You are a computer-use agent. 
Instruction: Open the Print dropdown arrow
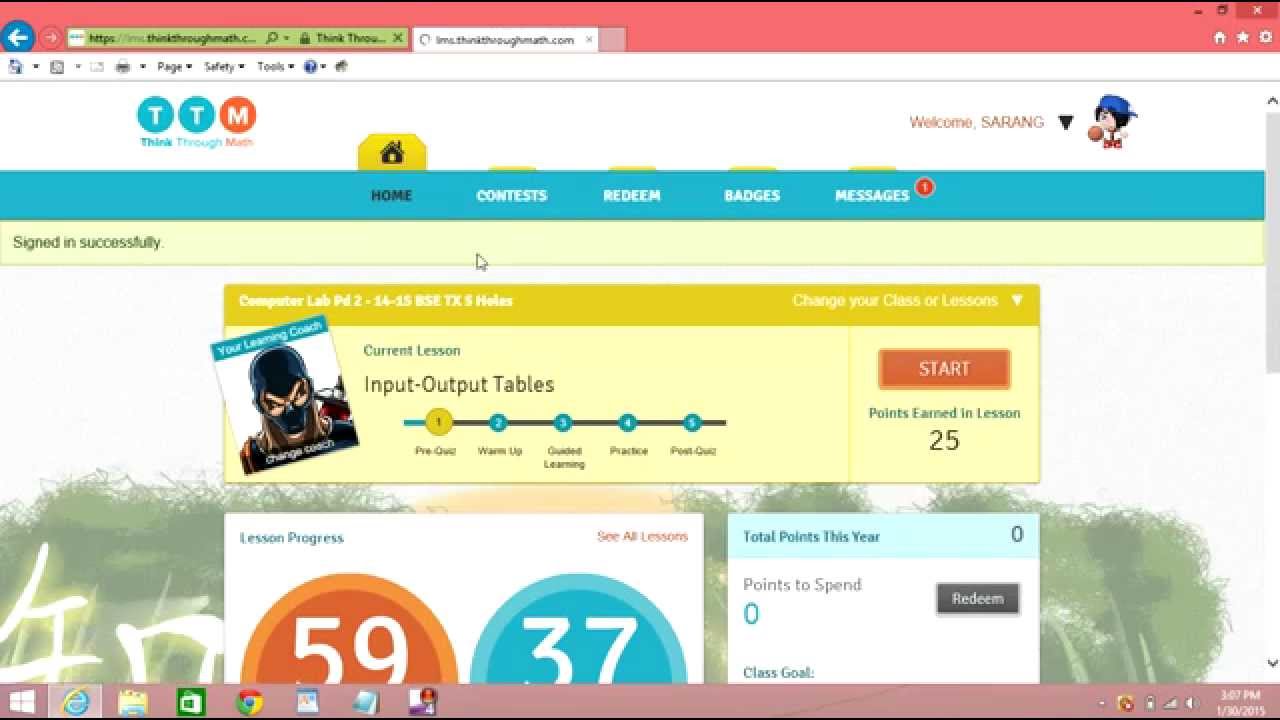pyautogui.click(x=143, y=67)
